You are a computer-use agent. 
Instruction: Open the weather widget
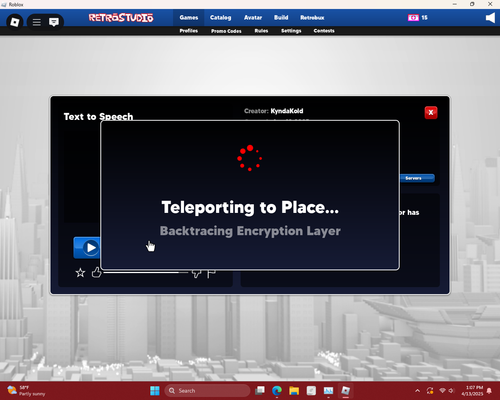[x=26, y=391]
